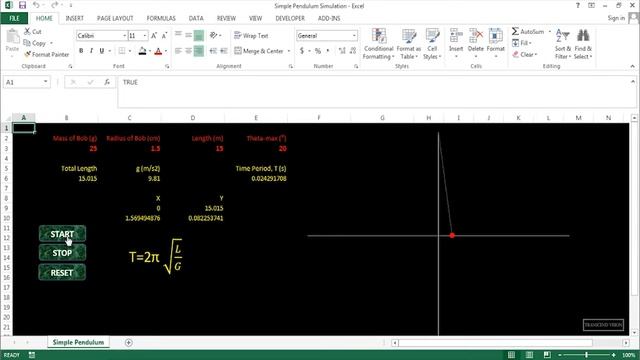The height and width of the screenshot is (360, 640).
Task: Open Cell Styles gallery
Action: pos(432,44)
